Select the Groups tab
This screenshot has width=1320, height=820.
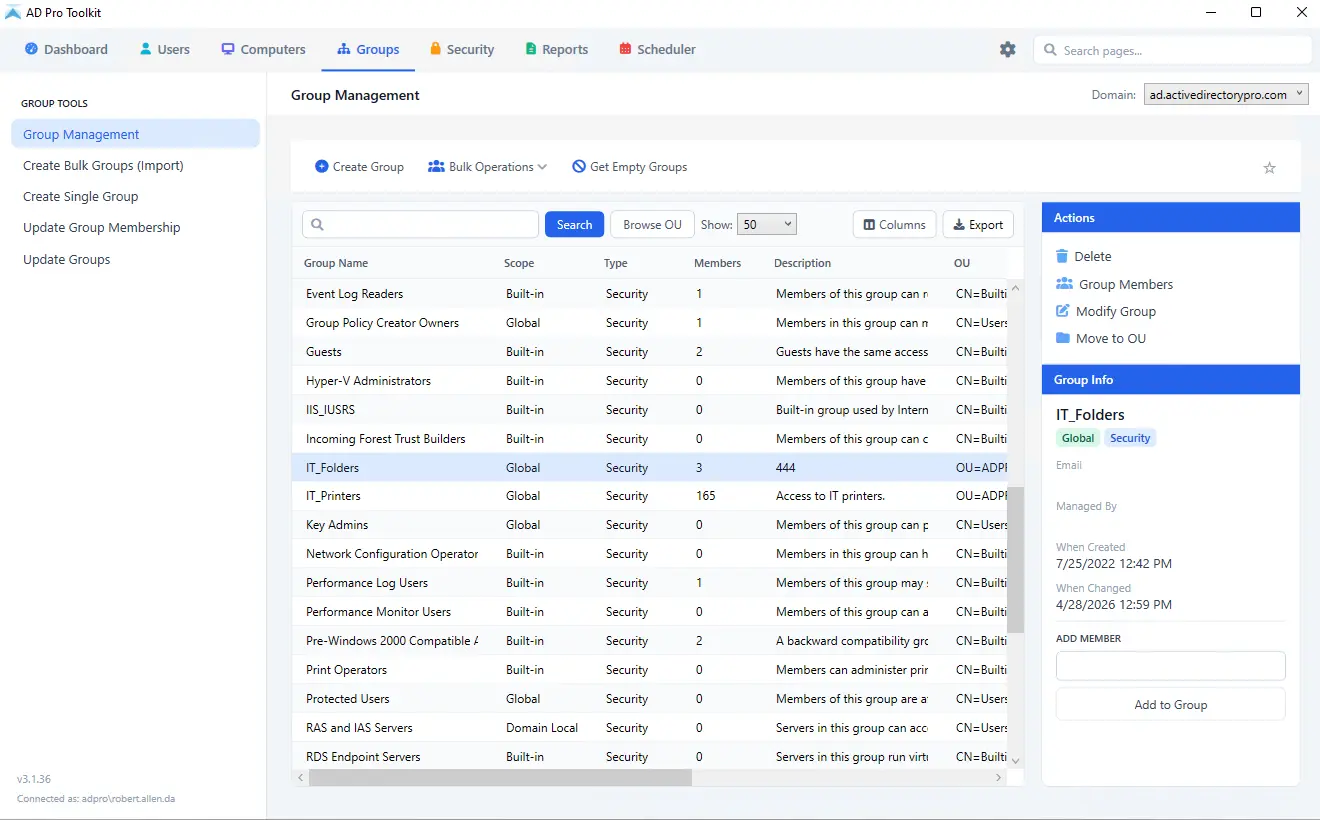click(x=368, y=49)
